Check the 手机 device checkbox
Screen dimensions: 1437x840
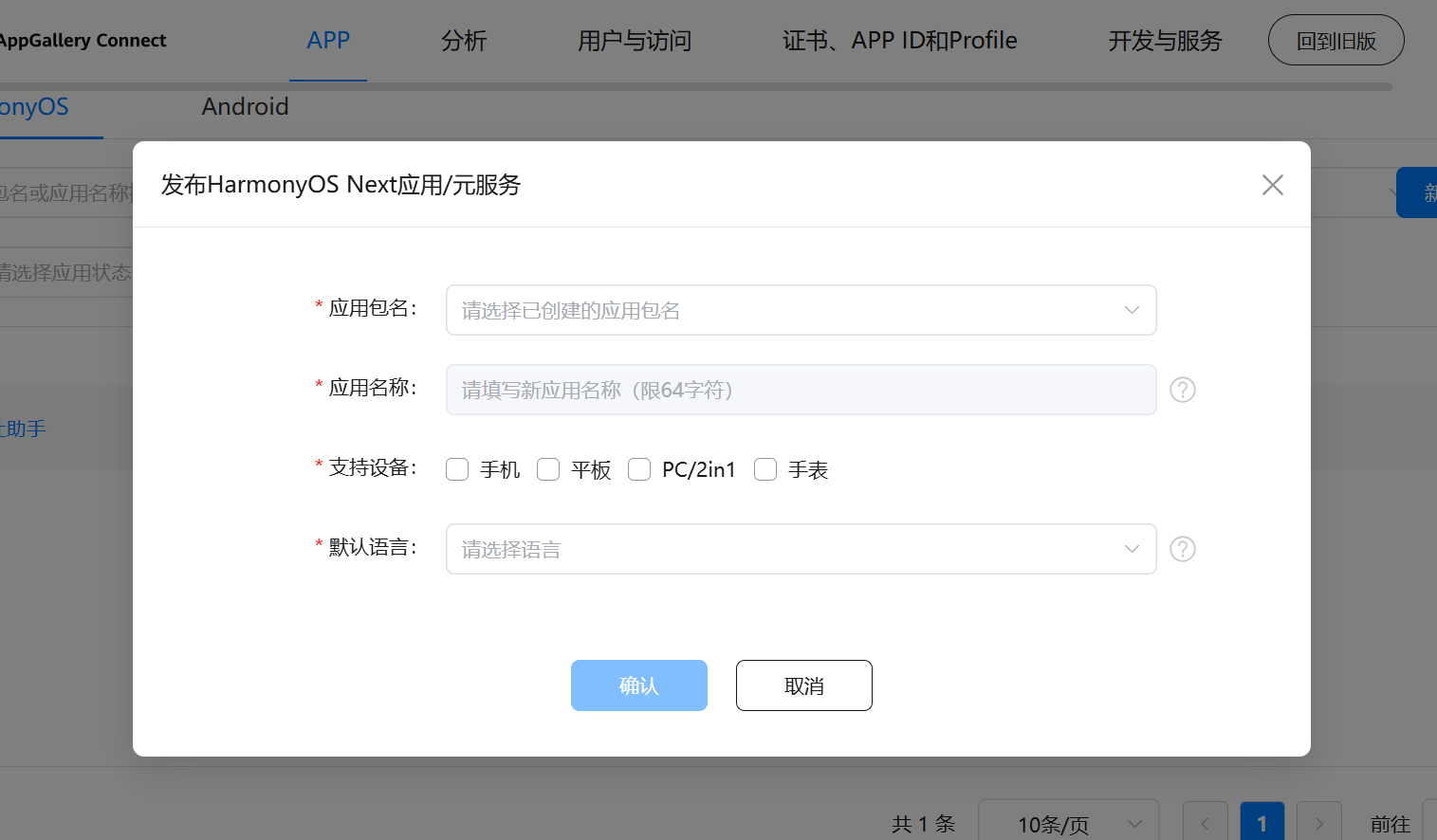point(457,469)
